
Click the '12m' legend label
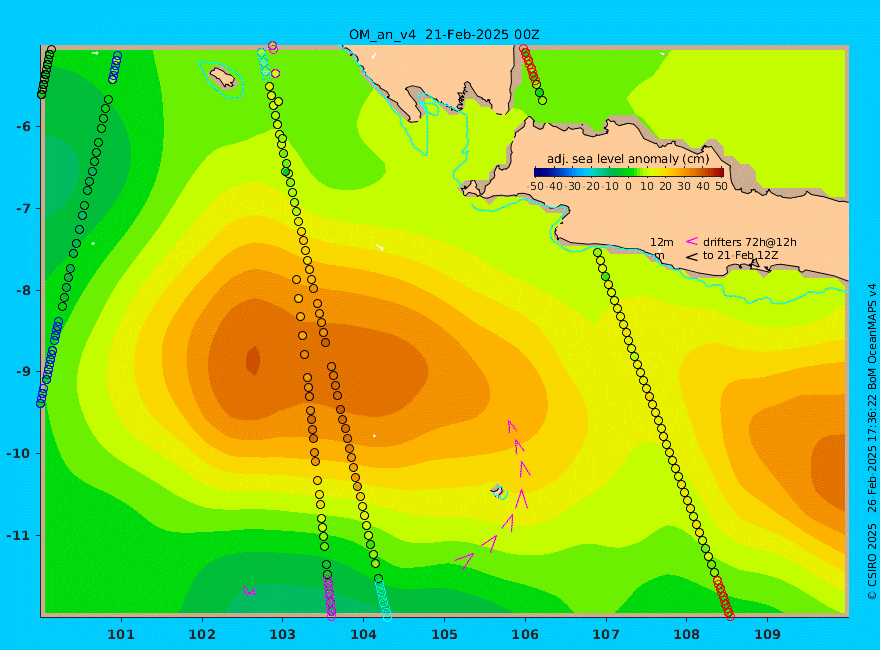pyautogui.click(x=662, y=242)
